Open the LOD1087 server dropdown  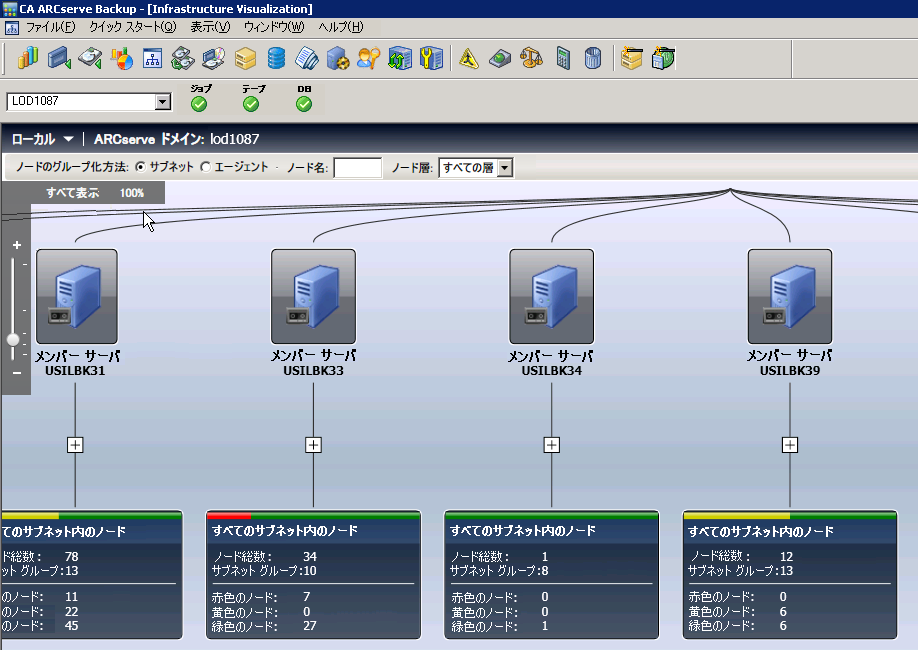point(163,102)
